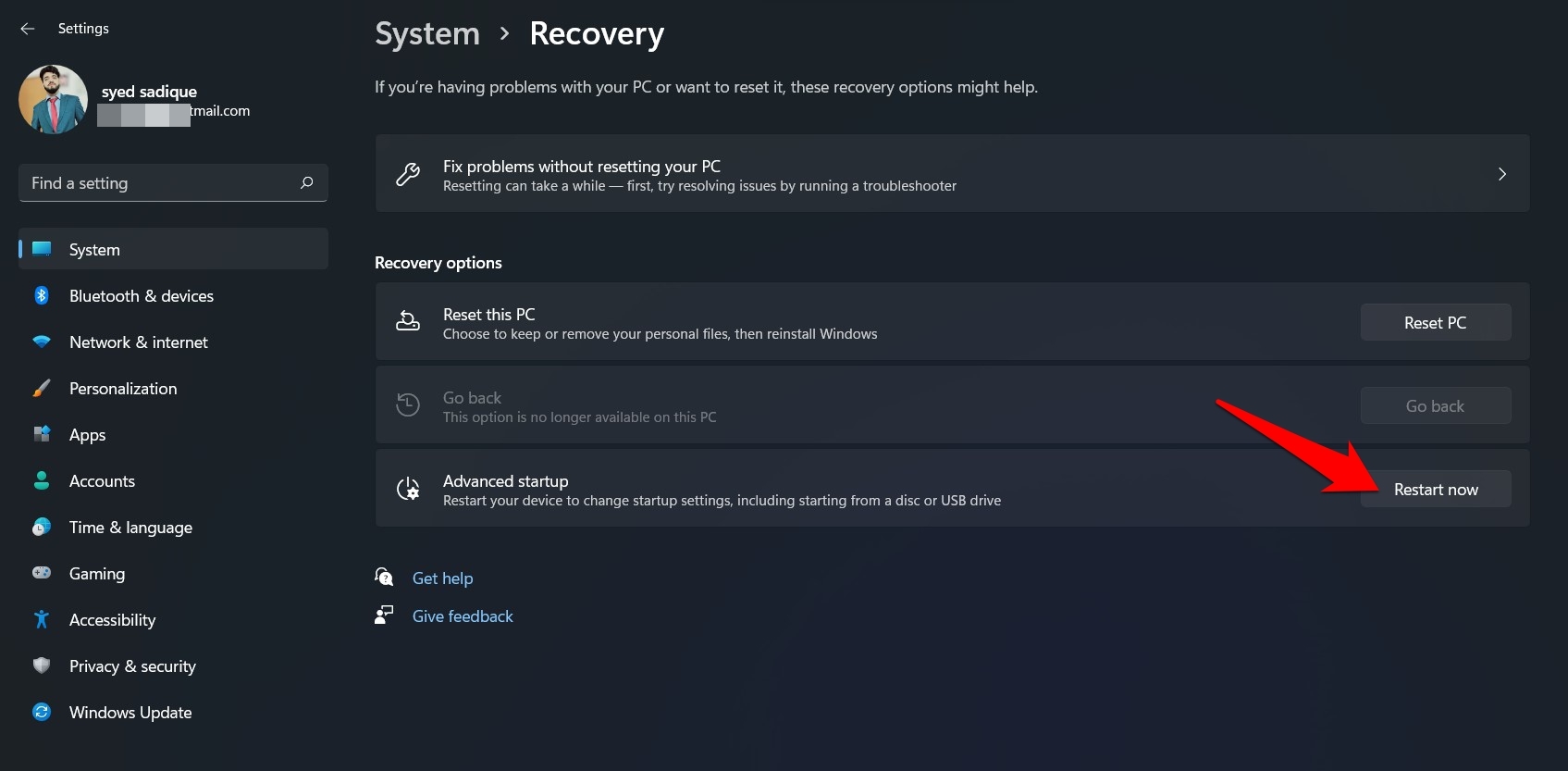Click the troubleshooter wrench icon
The width and height of the screenshot is (1568, 771).
click(407, 174)
